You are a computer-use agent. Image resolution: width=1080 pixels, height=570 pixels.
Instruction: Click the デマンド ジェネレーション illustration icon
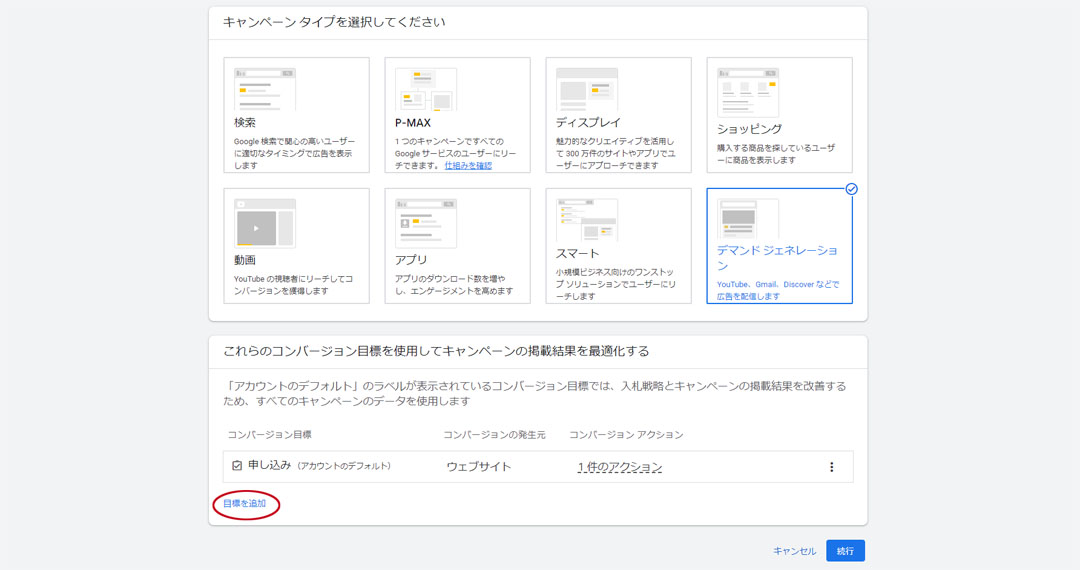749,218
